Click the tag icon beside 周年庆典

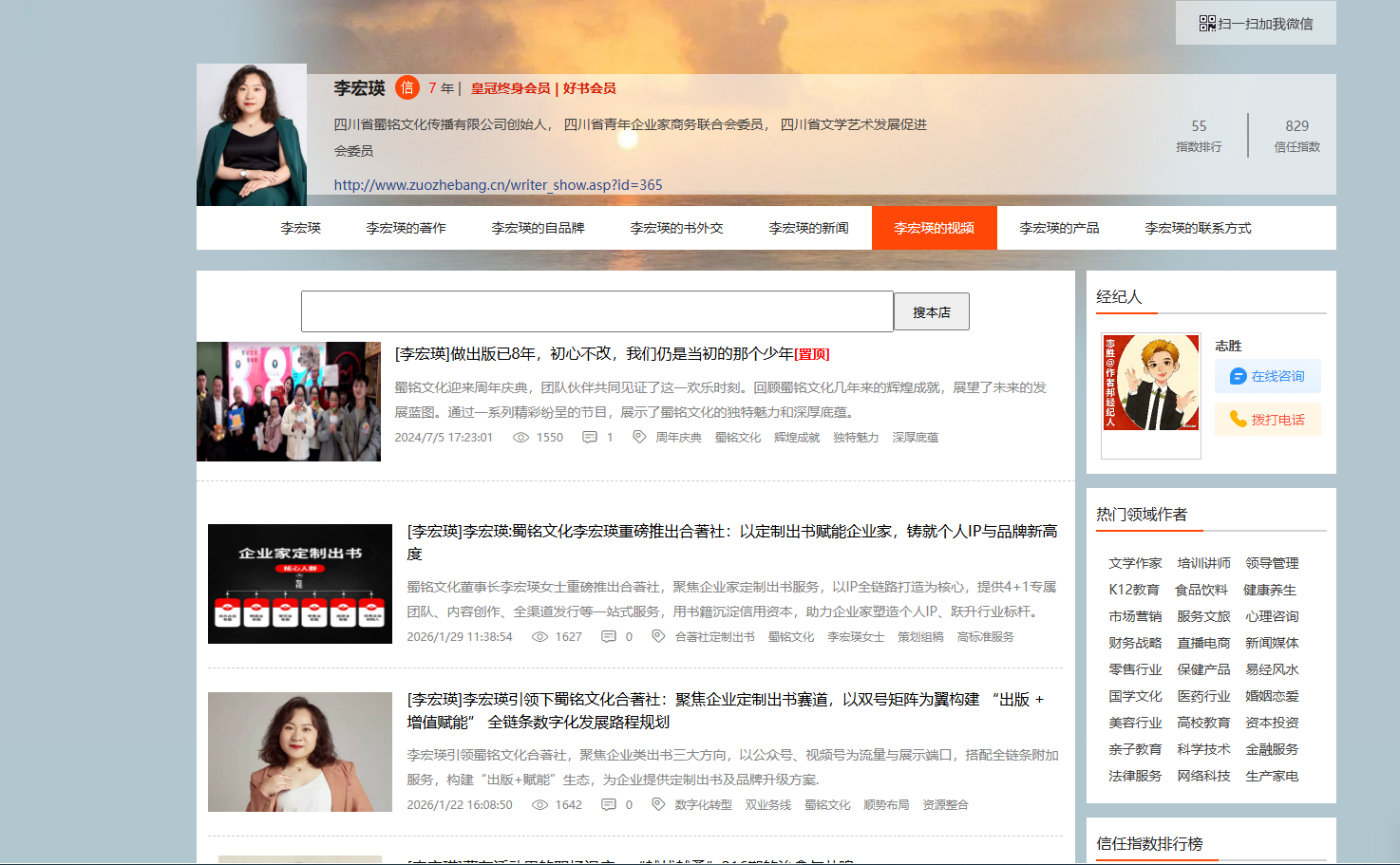click(x=639, y=438)
